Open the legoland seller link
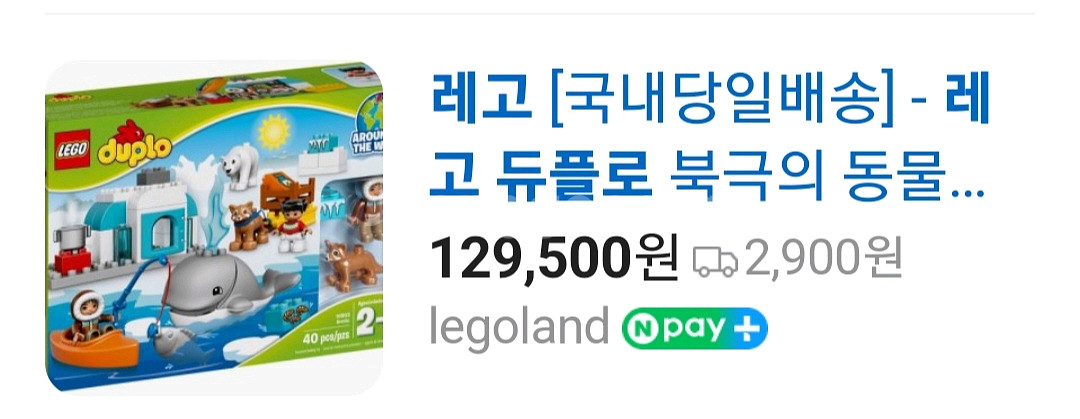The width and height of the screenshot is (1080, 419). point(519,325)
